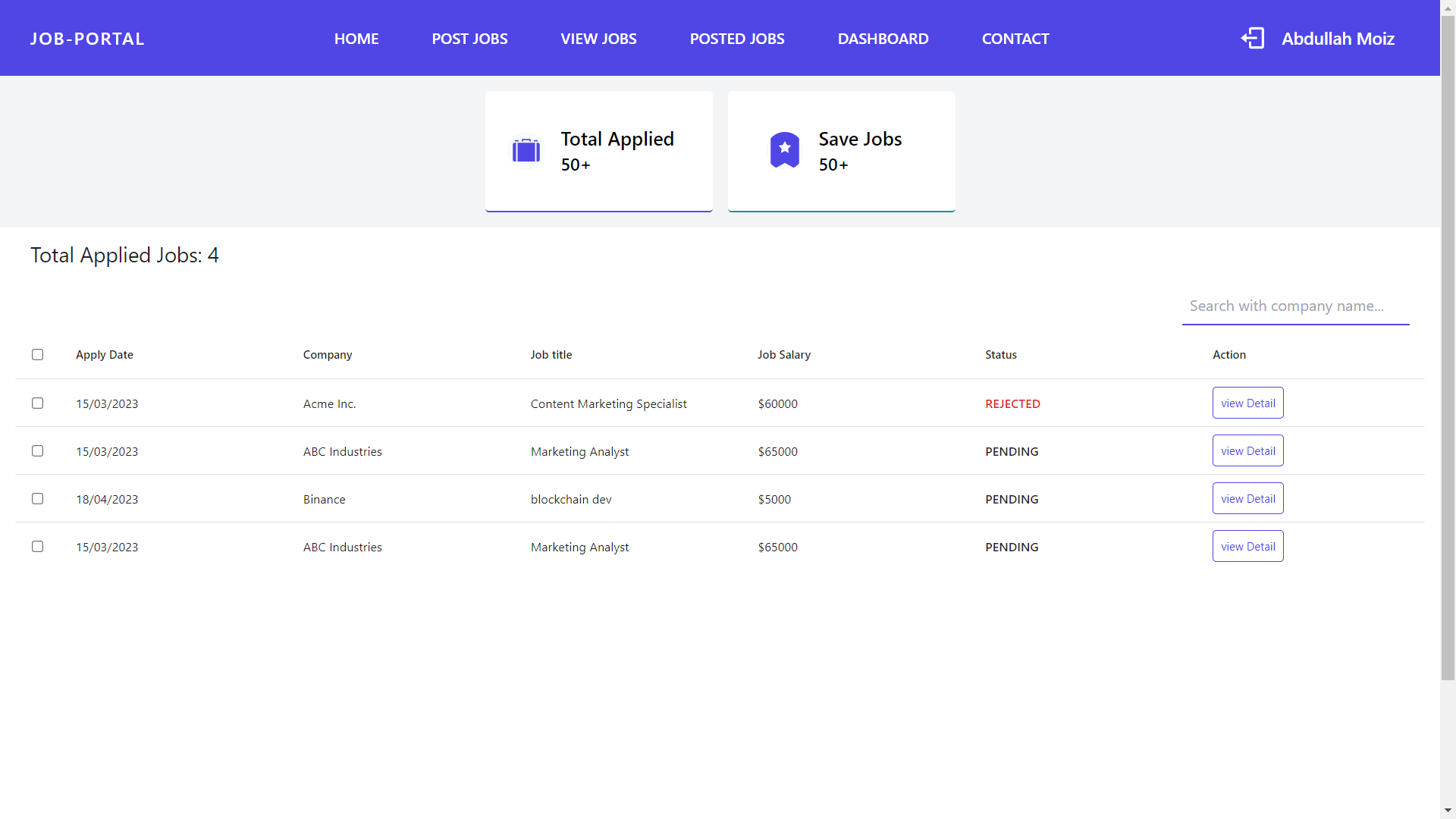Open the DASHBOARD nav item

point(883,39)
